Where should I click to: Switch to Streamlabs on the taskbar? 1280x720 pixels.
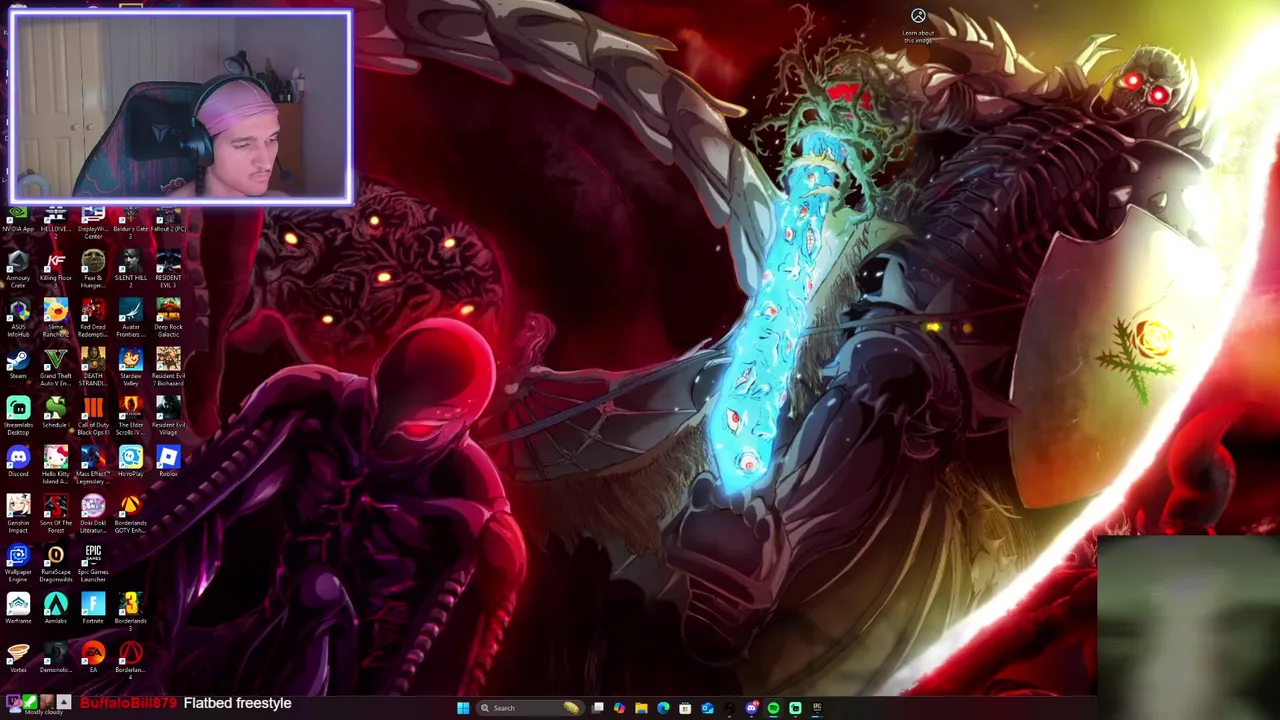coord(795,708)
